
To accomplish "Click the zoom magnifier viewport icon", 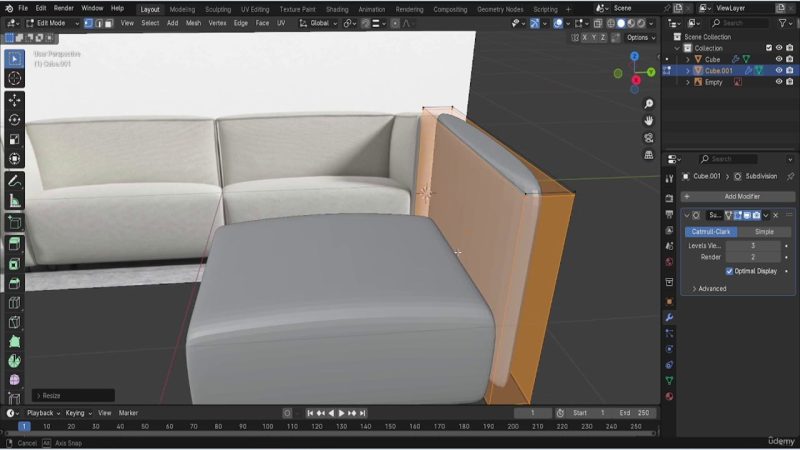I will tap(649, 104).
